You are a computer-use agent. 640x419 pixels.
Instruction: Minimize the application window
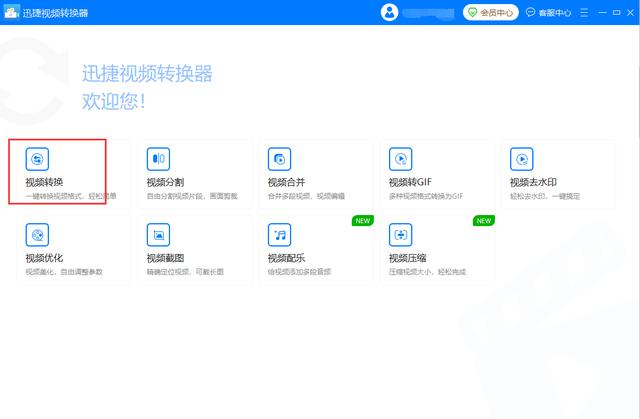pyautogui.click(x=604, y=13)
